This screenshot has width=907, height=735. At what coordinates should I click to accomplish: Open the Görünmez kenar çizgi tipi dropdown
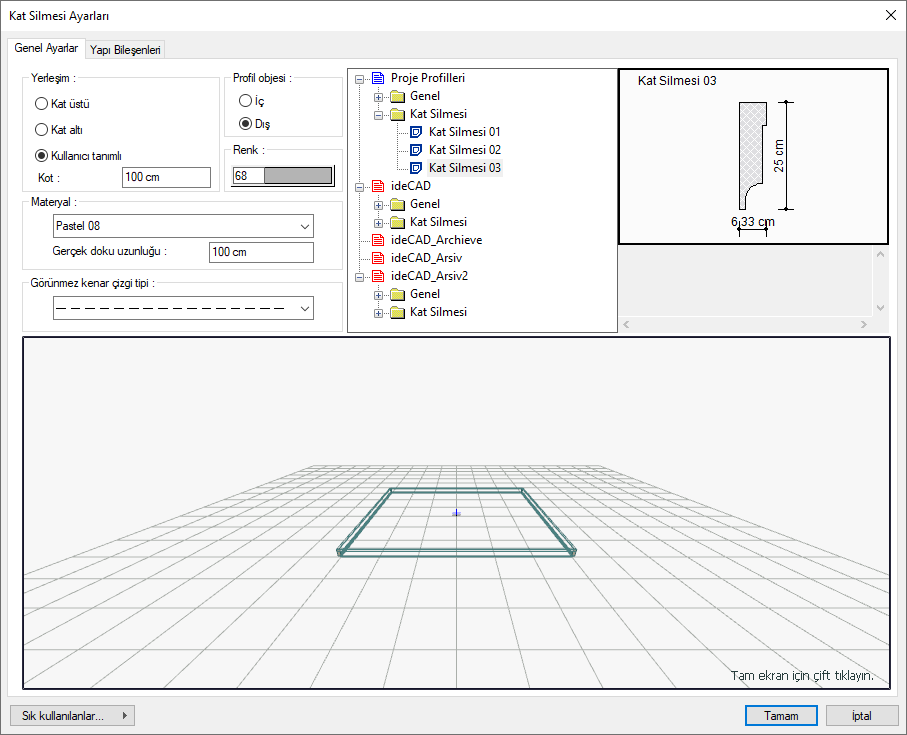coord(183,309)
